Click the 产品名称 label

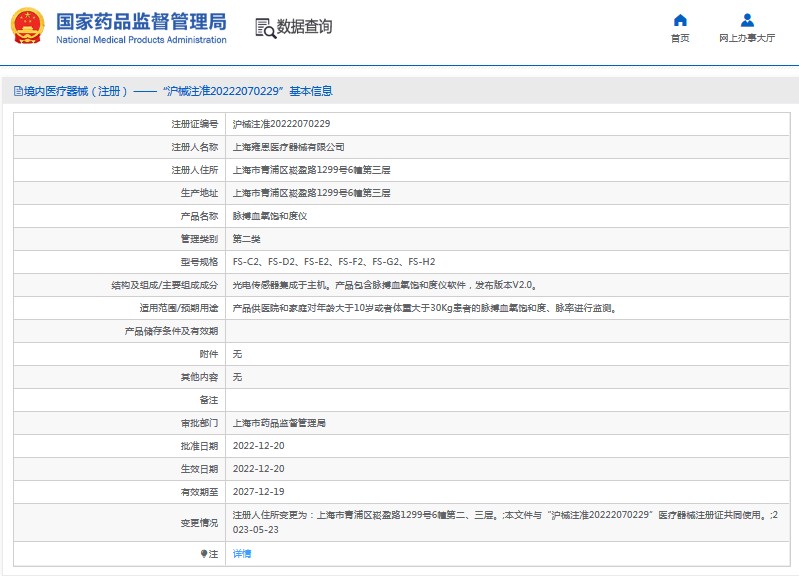click(199, 216)
